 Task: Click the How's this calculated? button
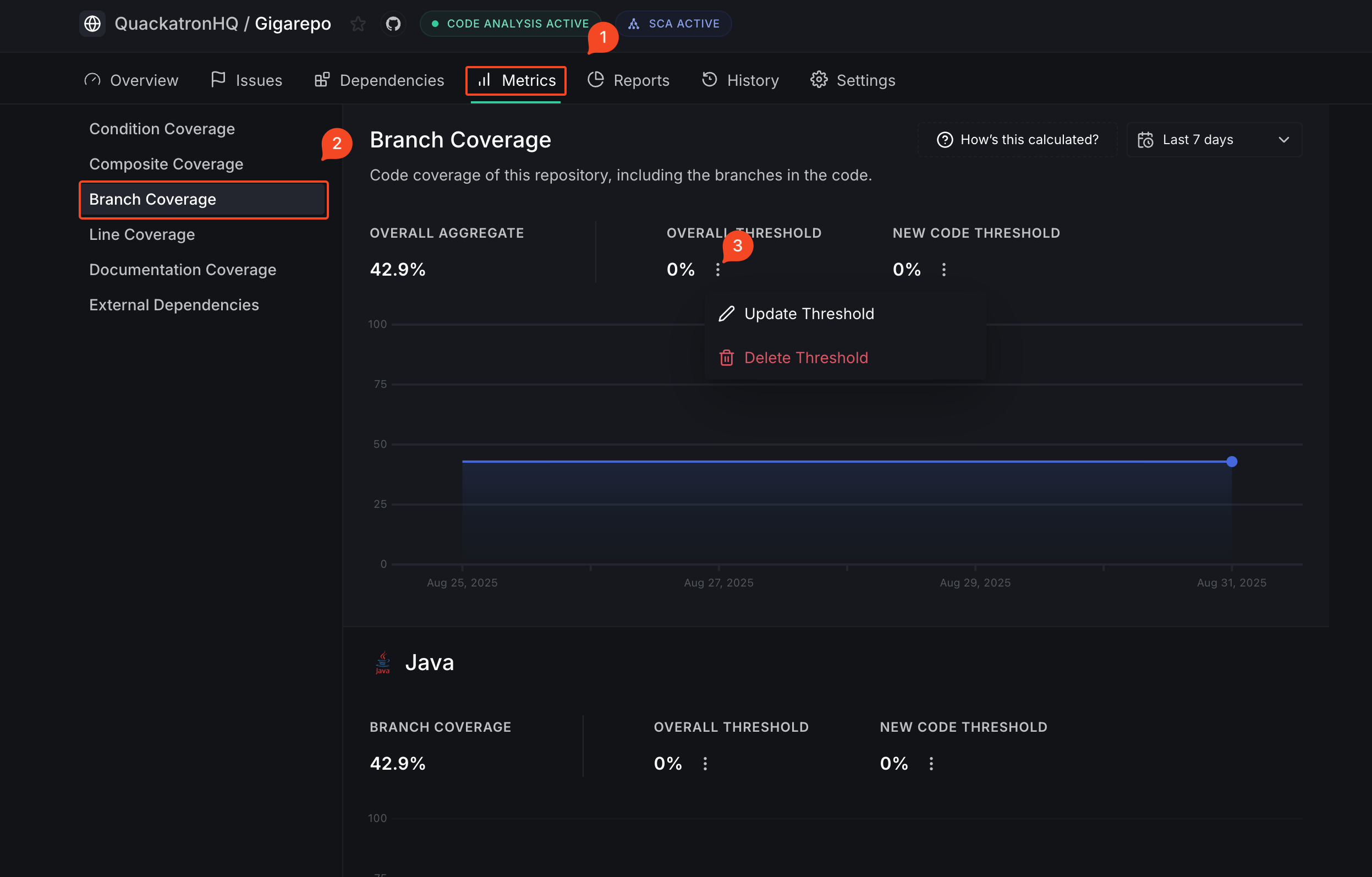pos(1018,140)
